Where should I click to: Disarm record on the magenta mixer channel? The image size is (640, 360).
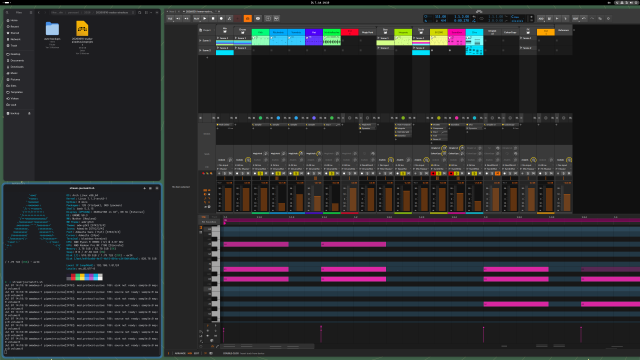click(451, 173)
